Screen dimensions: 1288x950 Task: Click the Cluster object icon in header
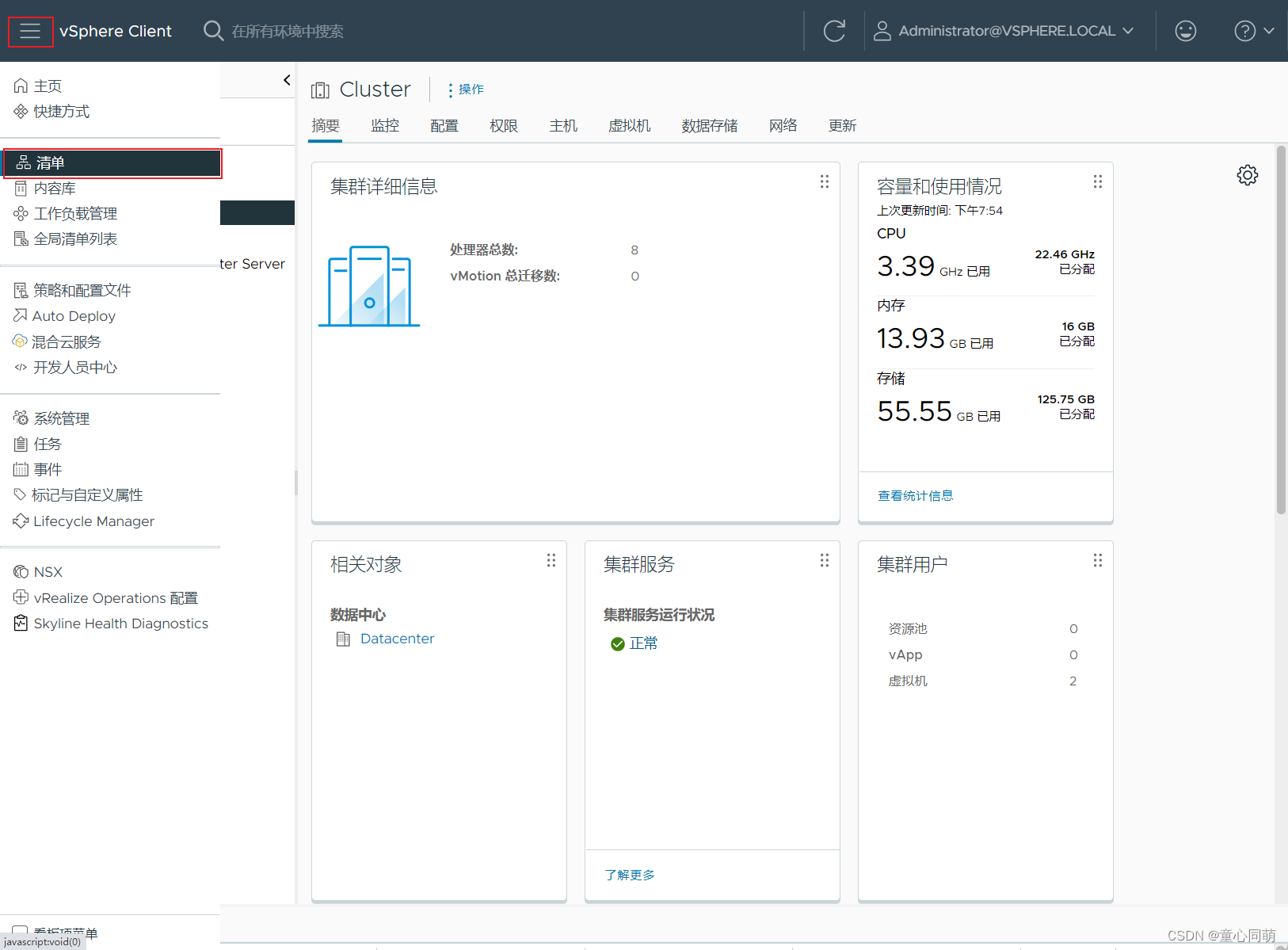click(x=320, y=90)
